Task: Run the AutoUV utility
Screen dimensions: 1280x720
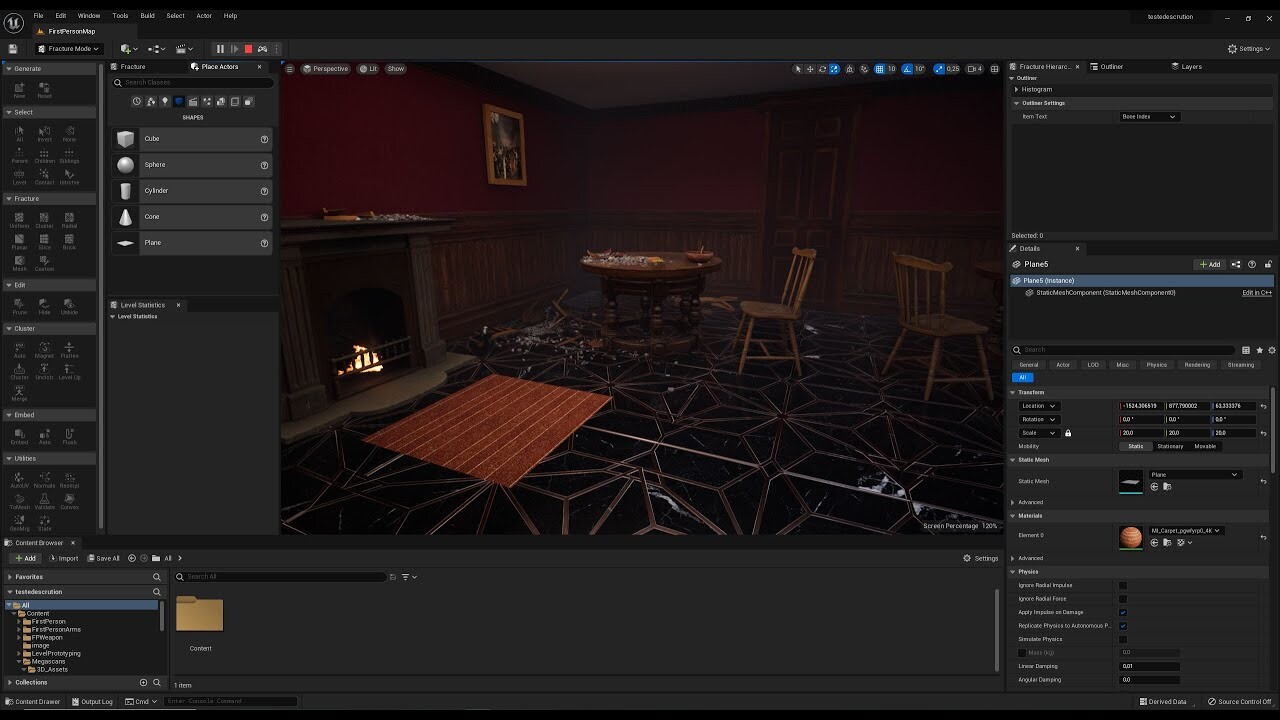Action: point(19,479)
